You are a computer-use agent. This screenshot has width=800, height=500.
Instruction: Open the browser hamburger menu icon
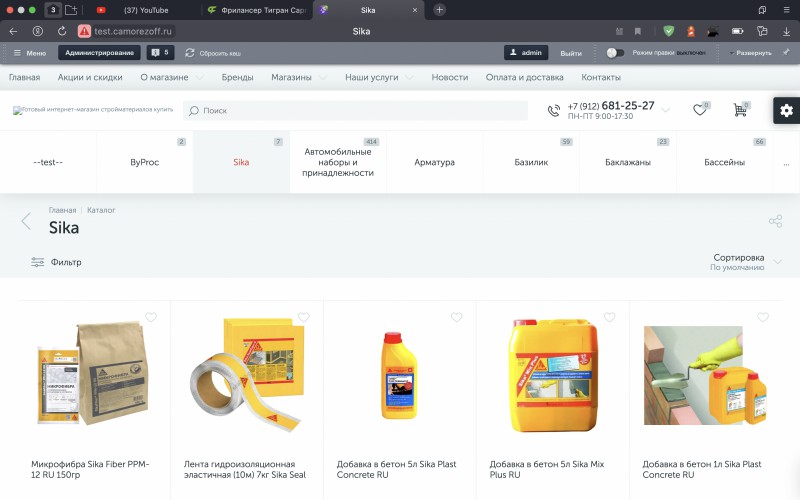[787, 10]
